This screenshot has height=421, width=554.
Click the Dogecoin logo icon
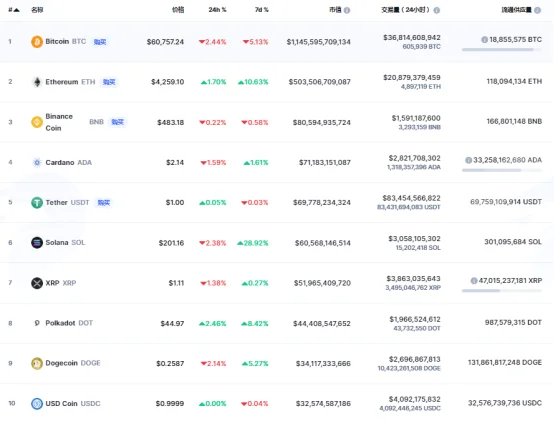37,363
